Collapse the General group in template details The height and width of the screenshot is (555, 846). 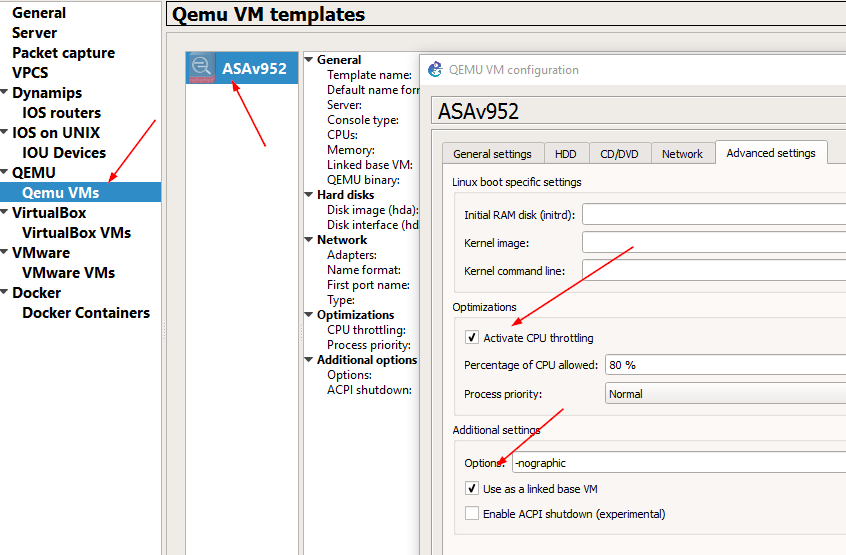(309, 59)
